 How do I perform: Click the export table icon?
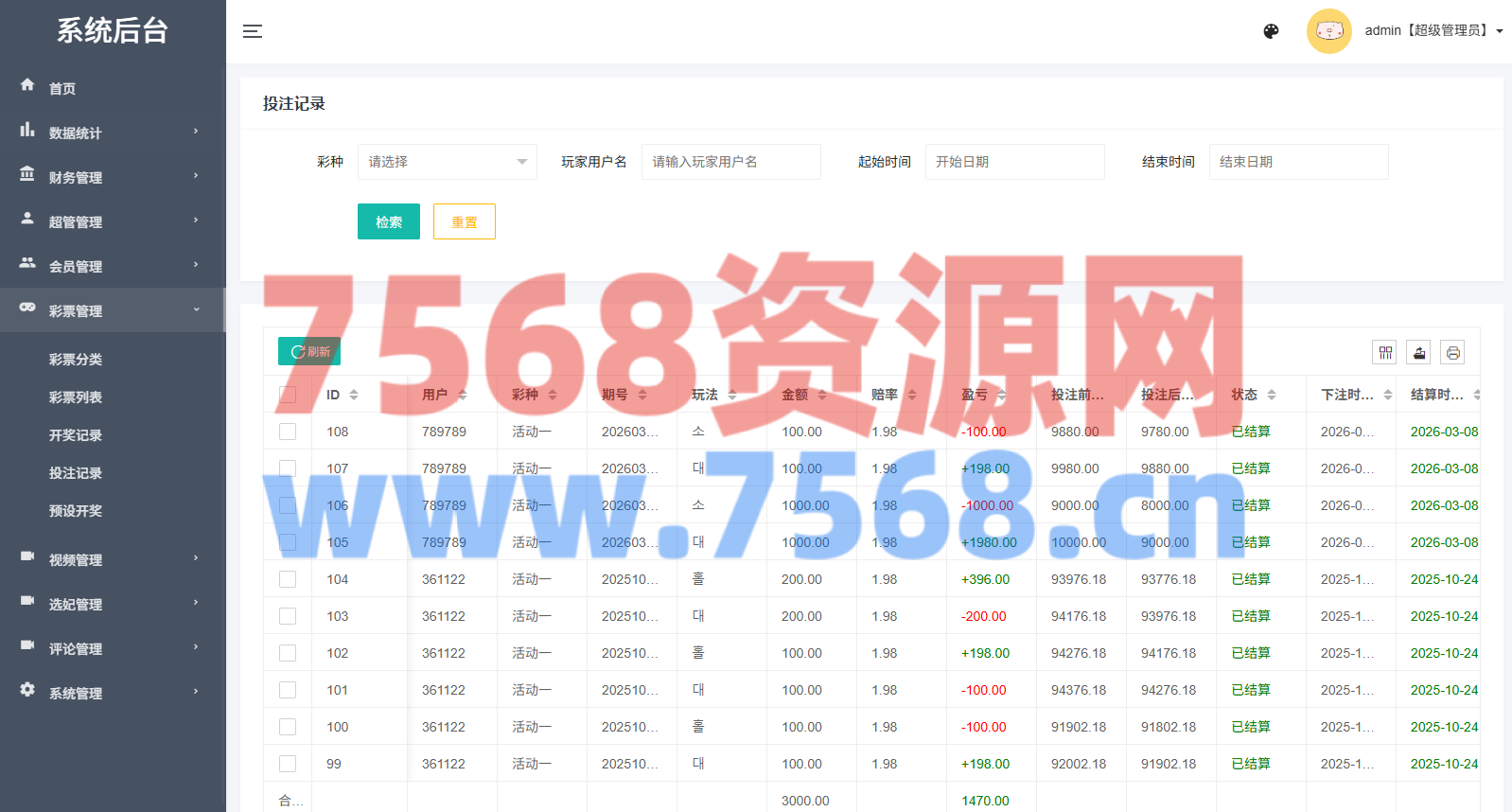point(1418,353)
